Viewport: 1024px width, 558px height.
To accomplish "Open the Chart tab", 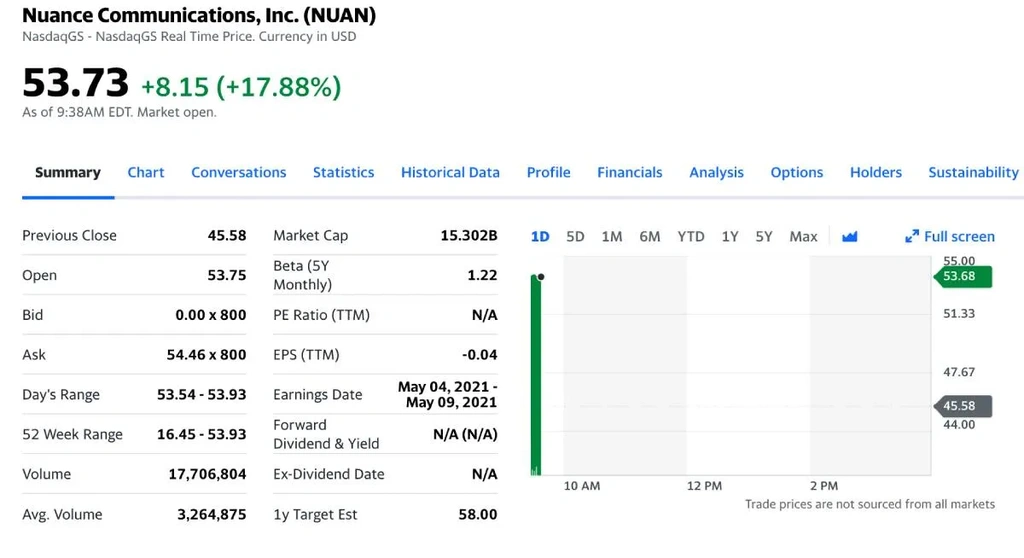I will coord(146,172).
